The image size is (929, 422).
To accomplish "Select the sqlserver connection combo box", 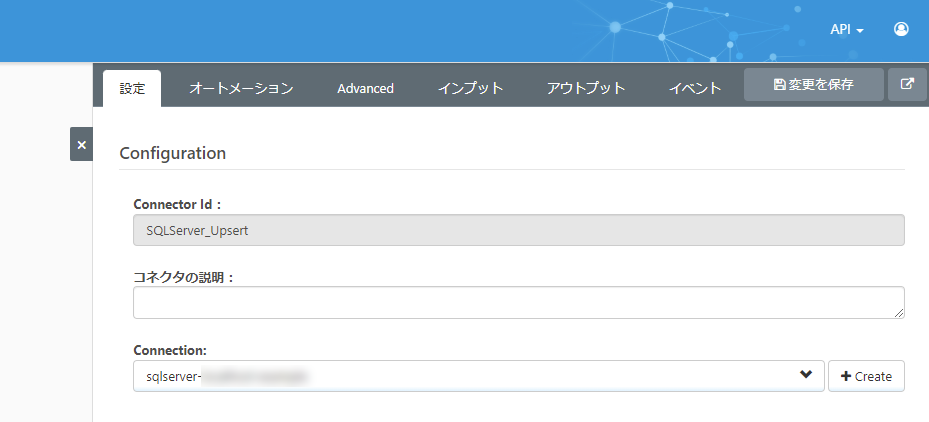I will point(479,376).
